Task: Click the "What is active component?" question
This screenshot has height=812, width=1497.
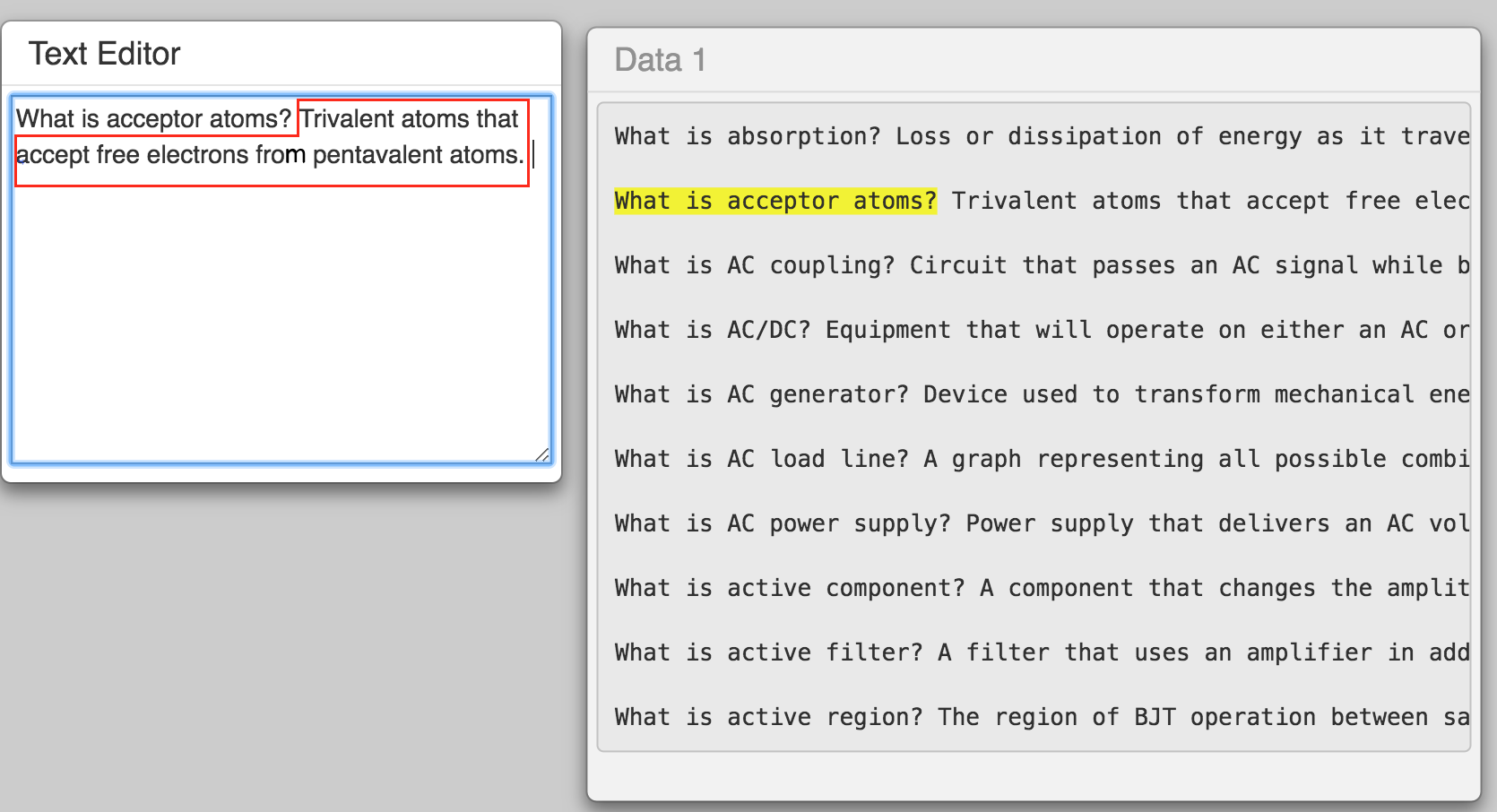Action: click(x=789, y=588)
